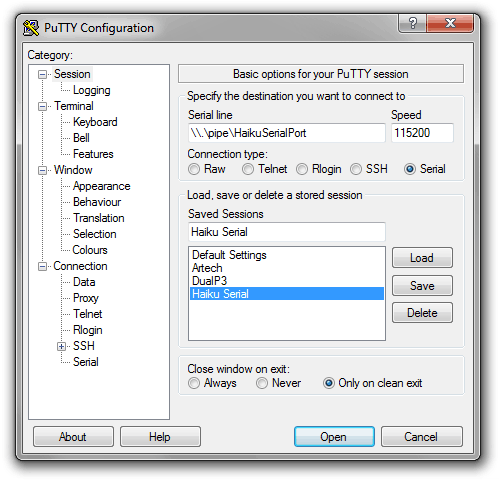
Task: Click the Cancel button
Action: point(422,437)
